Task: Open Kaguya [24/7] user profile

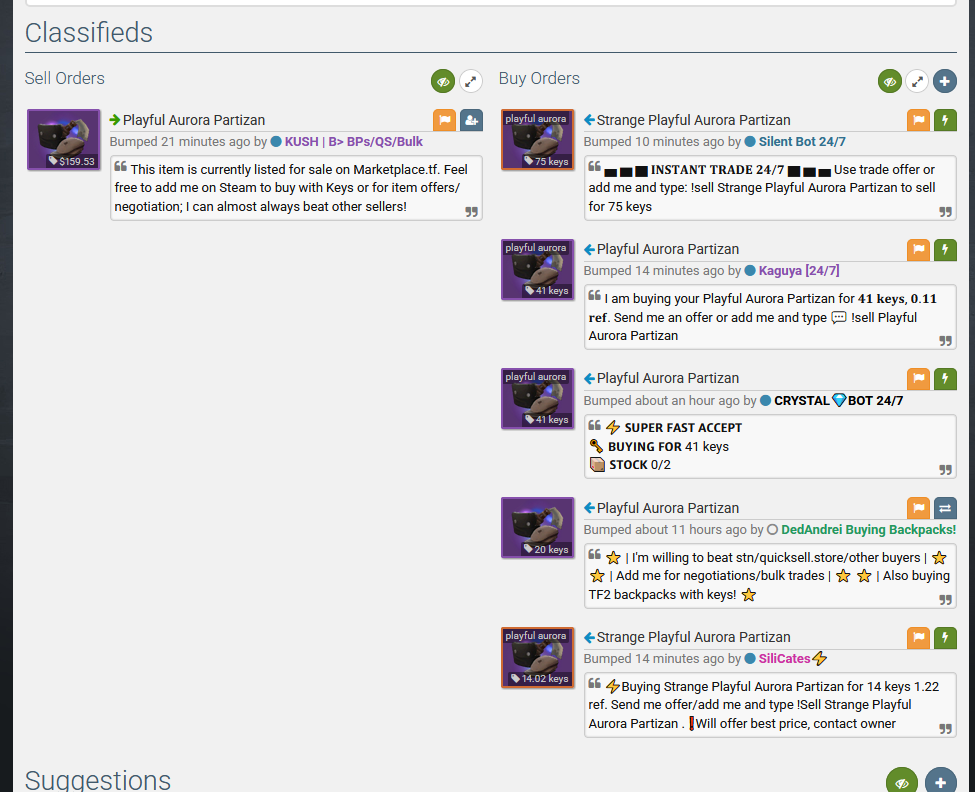Action: click(x=798, y=271)
